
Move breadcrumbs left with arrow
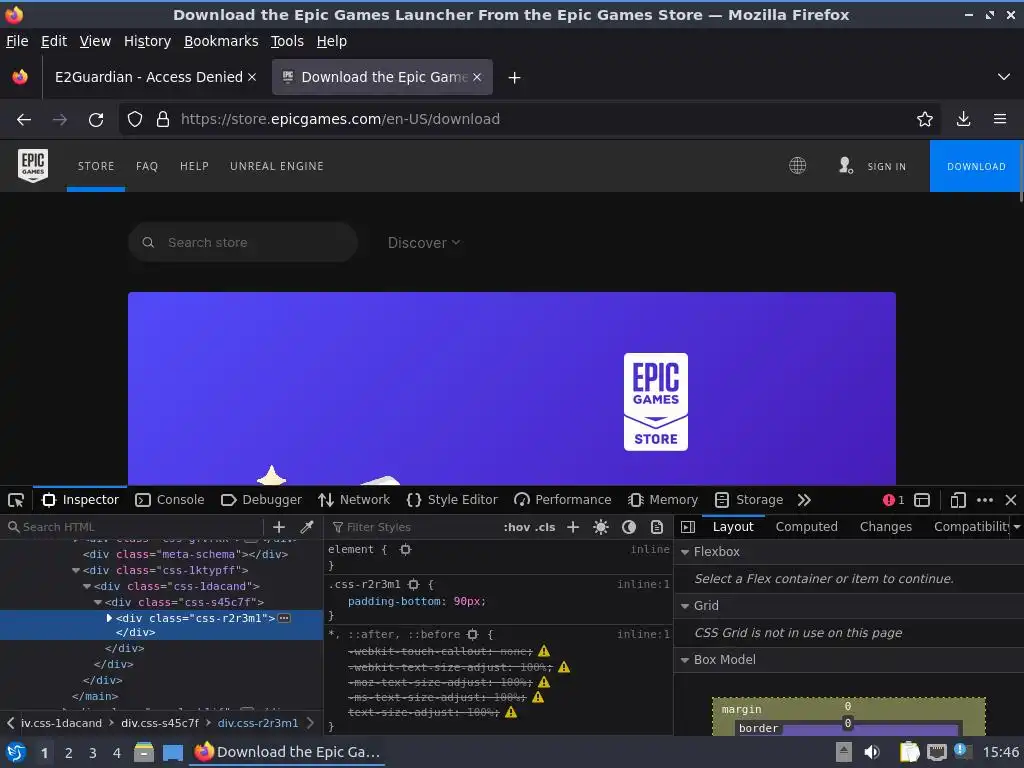click(x=10, y=723)
